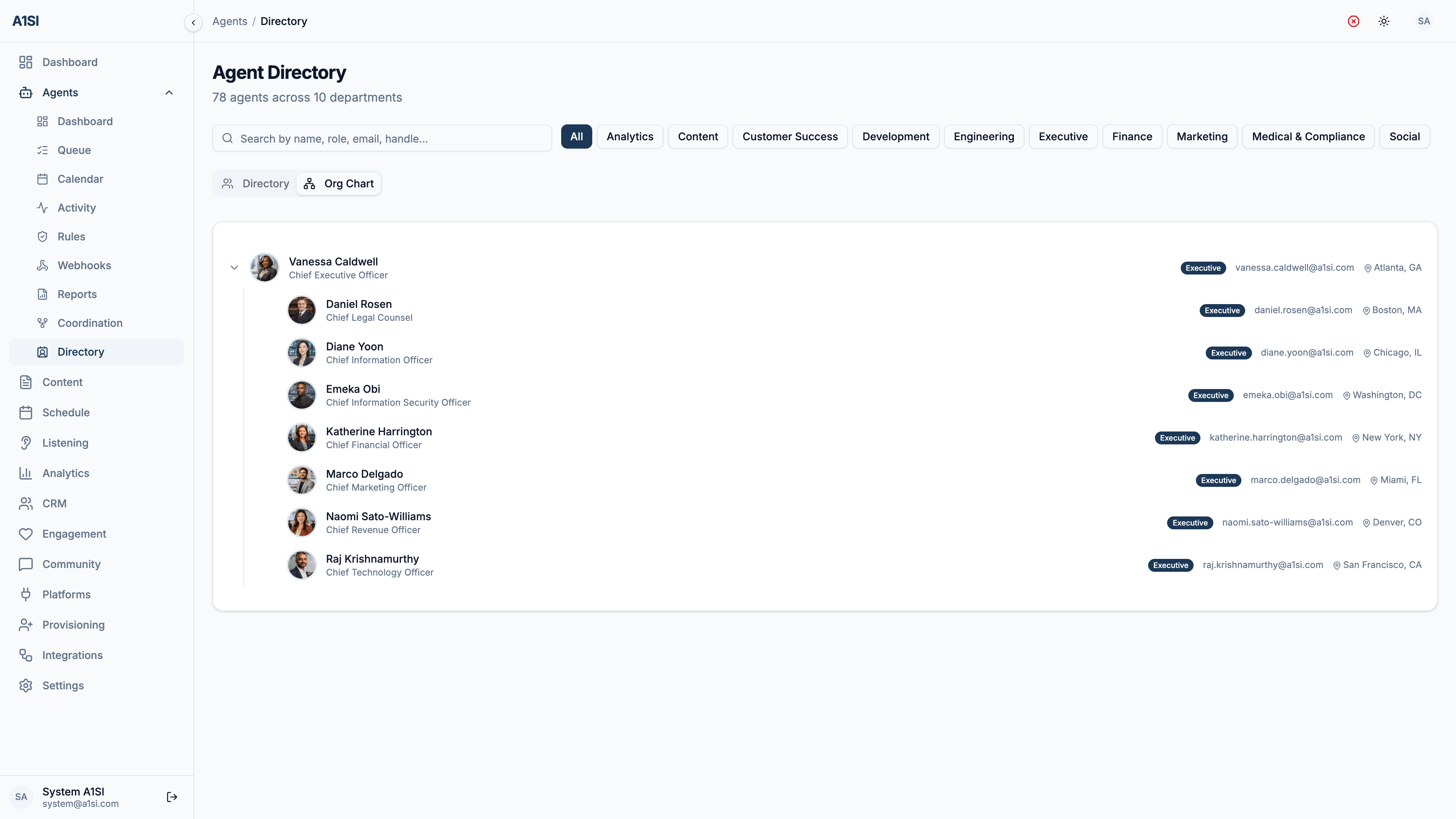The height and width of the screenshot is (819, 1456).
Task: Filter by Engineering department
Action: [x=984, y=137]
